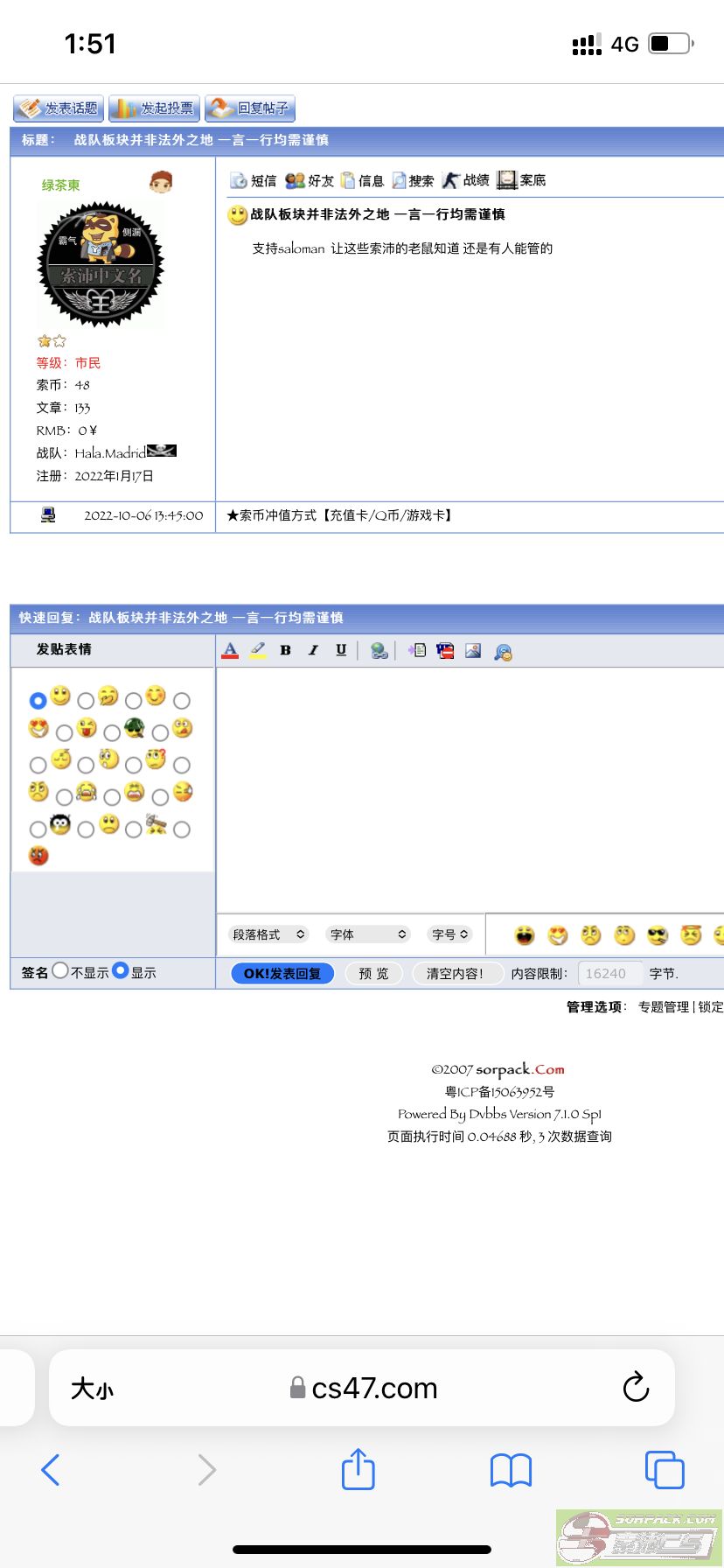Toggle bold formatting in the reply editor
The width and height of the screenshot is (724, 1568).
285,650
